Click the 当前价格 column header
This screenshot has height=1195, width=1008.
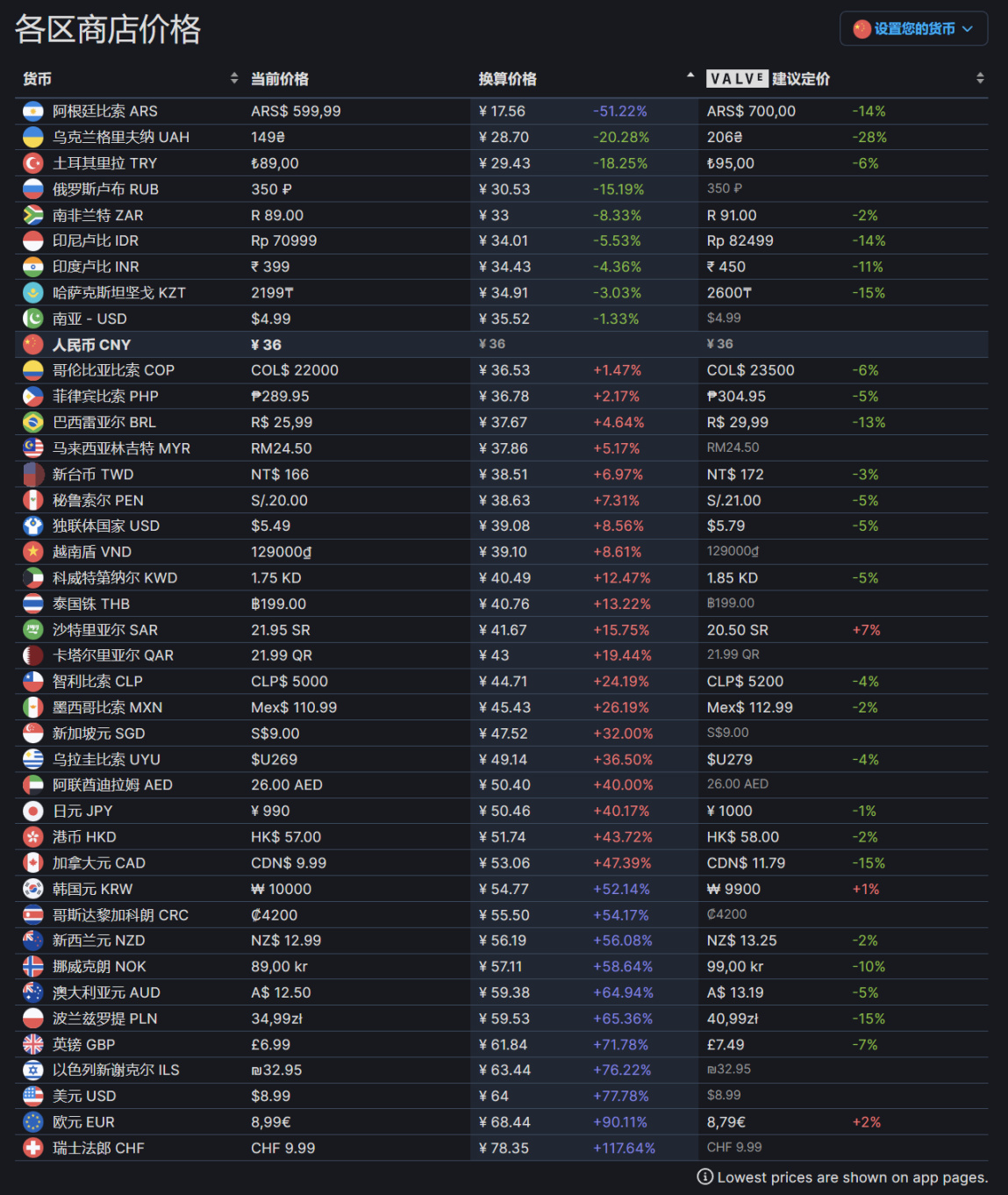pyautogui.click(x=279, y=79)
